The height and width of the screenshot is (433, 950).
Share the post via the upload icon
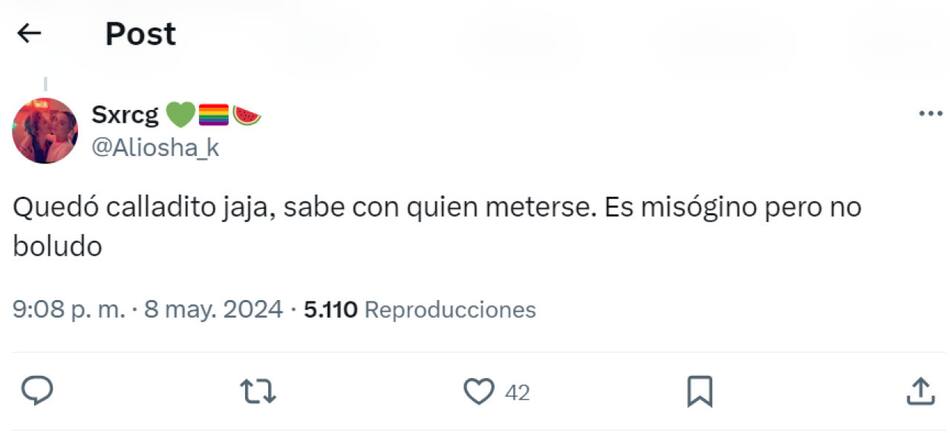point(919,392)
